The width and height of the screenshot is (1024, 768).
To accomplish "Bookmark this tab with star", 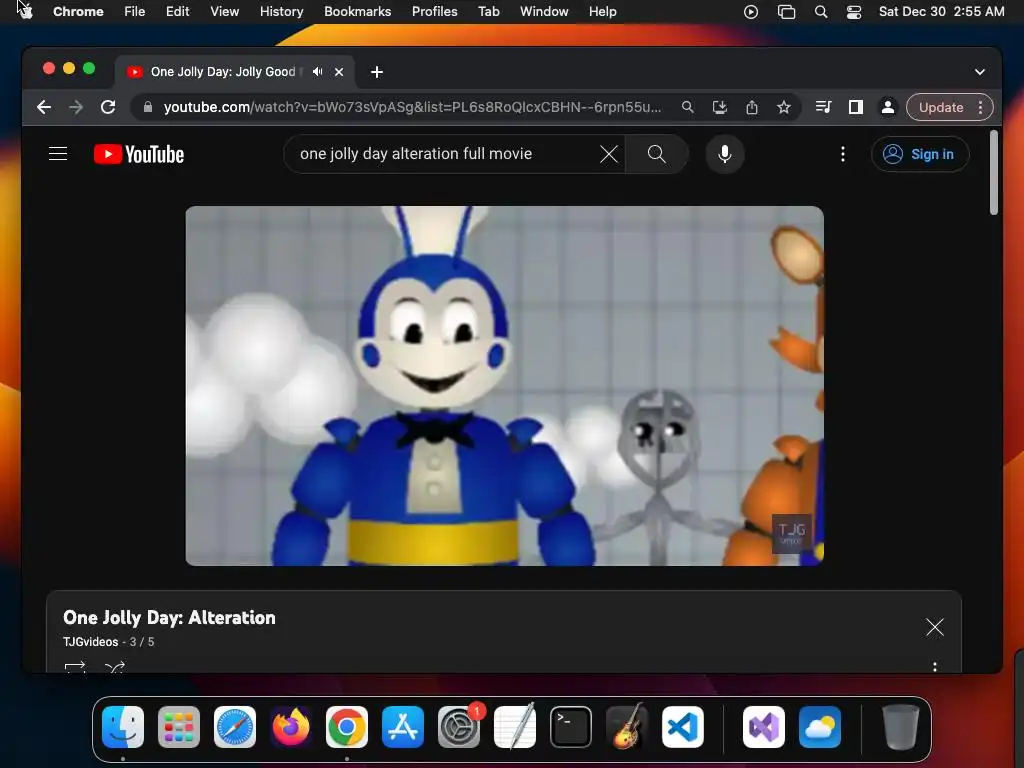I will (784, 107).
